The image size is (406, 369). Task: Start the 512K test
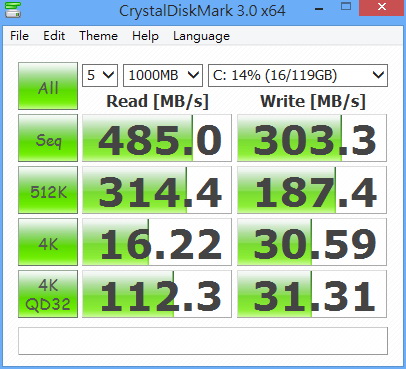pyautogui.click(x=48, y=190)
